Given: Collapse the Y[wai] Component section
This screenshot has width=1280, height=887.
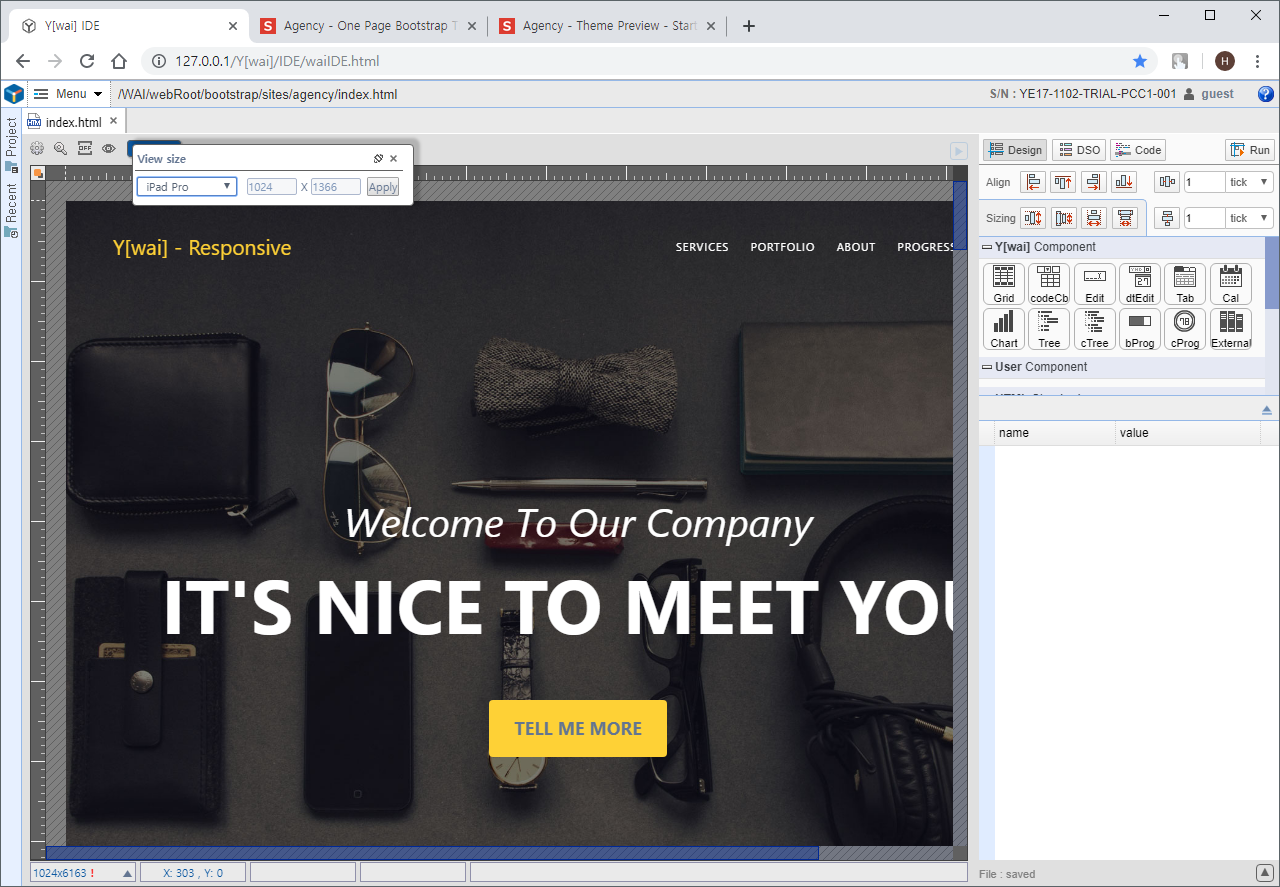Looking at the screenshot, I should click(x=987, y=247).
